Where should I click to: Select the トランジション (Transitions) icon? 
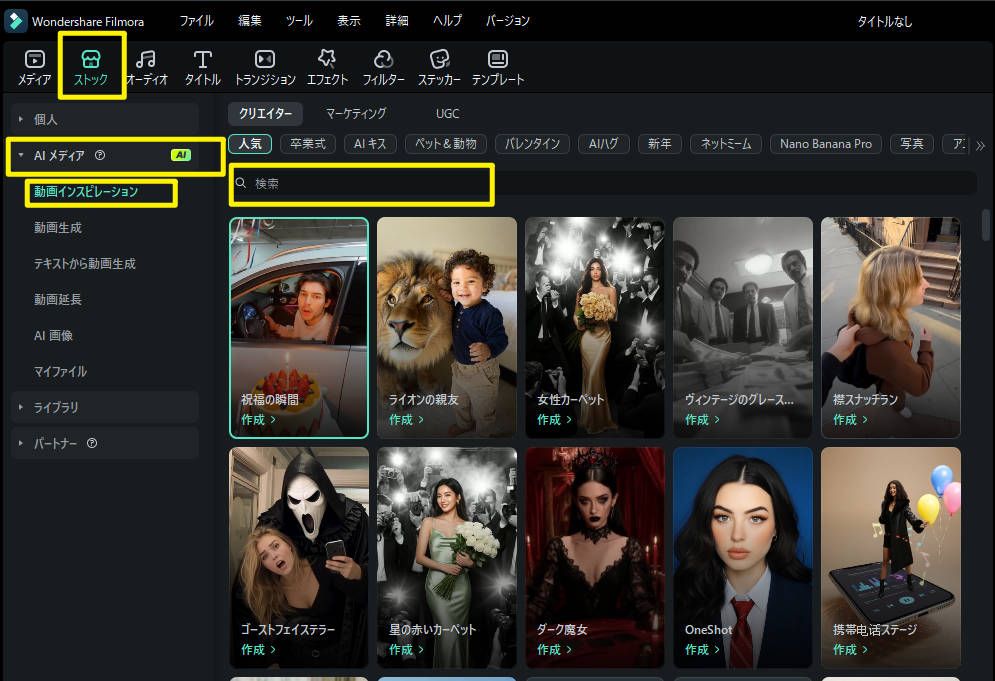tap(265, 67)
